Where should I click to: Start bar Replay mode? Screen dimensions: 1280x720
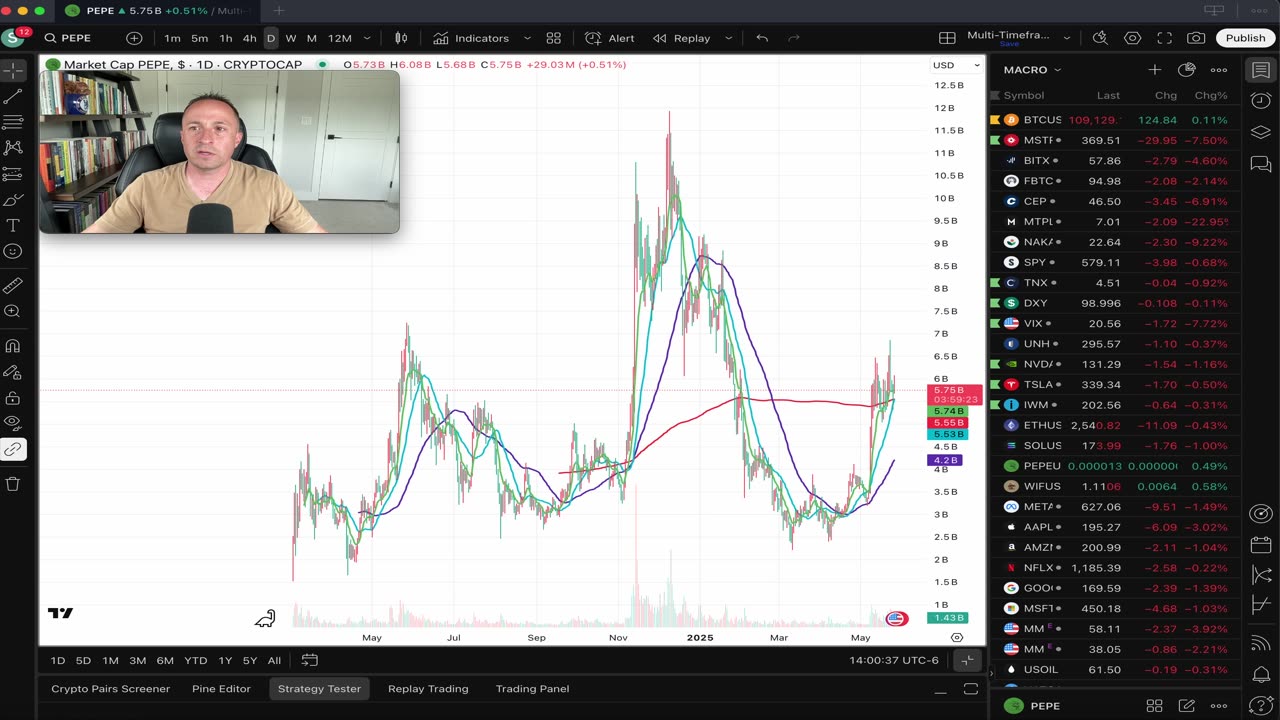coord(681,38)
